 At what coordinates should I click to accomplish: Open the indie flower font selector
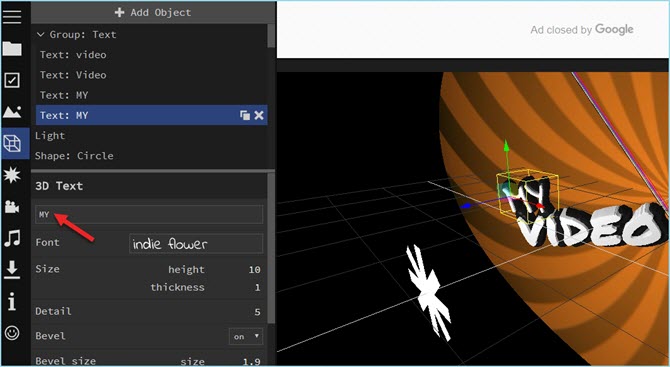coord(196,244)
